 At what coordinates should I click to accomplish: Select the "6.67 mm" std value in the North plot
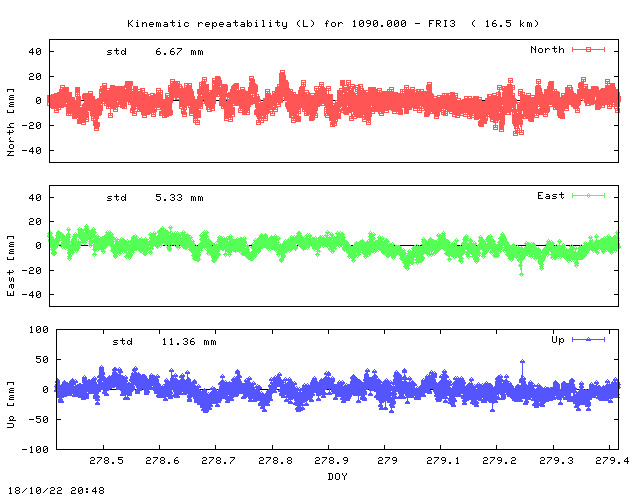pyautogui.click(x=179, y=52)
